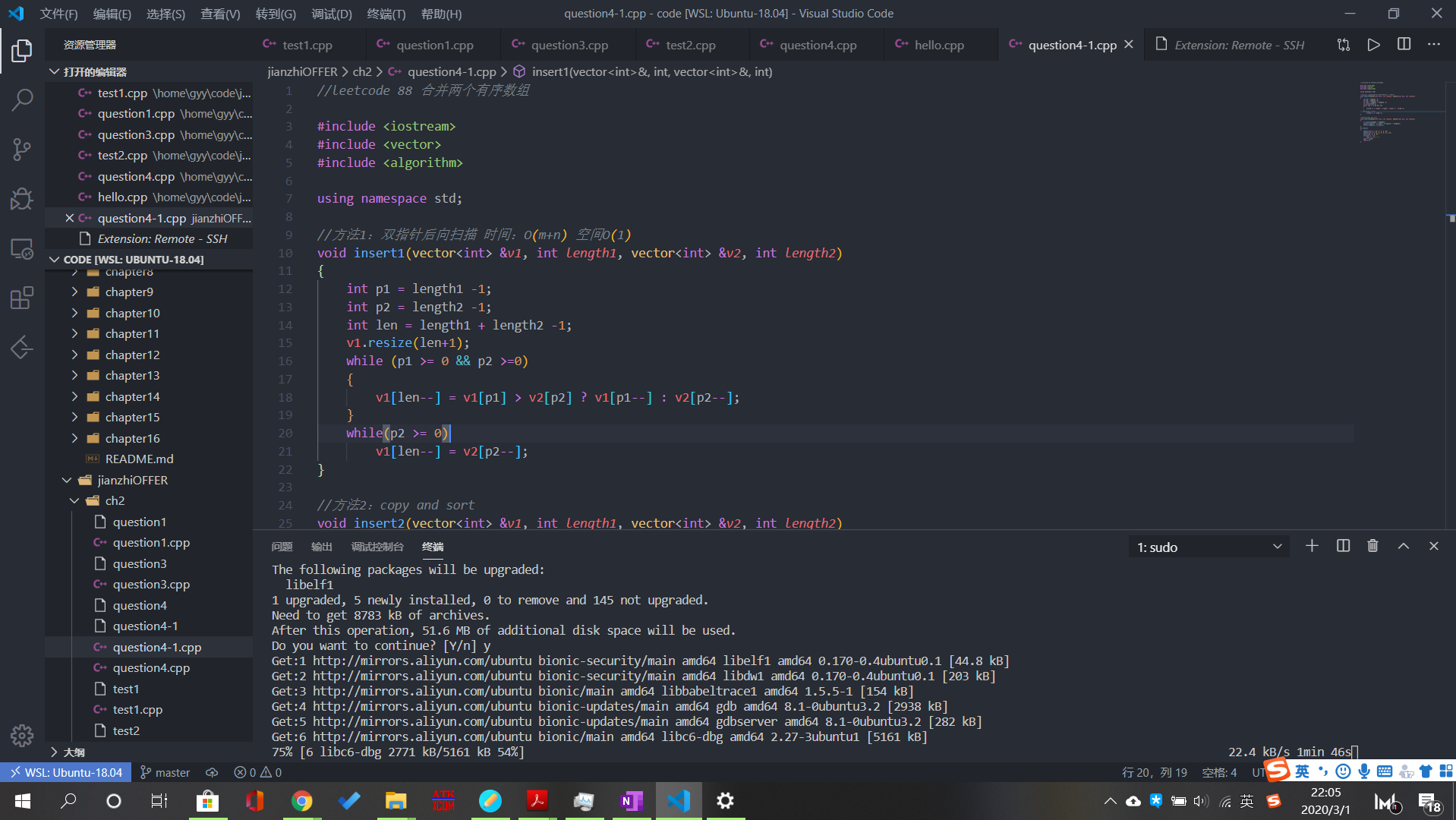Launch Google Chrome from the taskbar
This screenshot has height=820, width=1456.
coord(301,800)
